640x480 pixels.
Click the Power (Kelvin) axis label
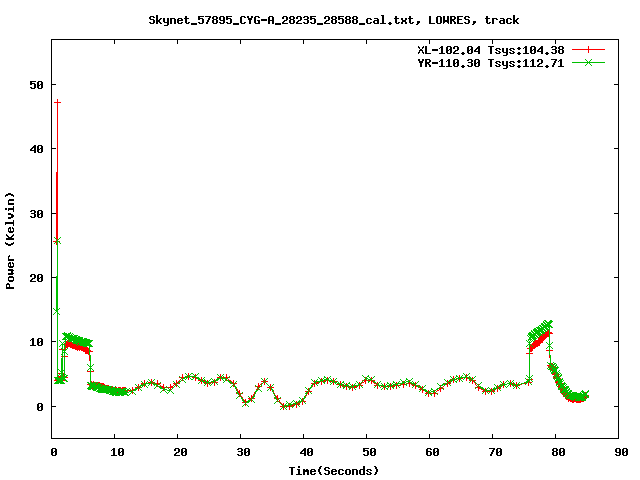[x=10, y=241]
